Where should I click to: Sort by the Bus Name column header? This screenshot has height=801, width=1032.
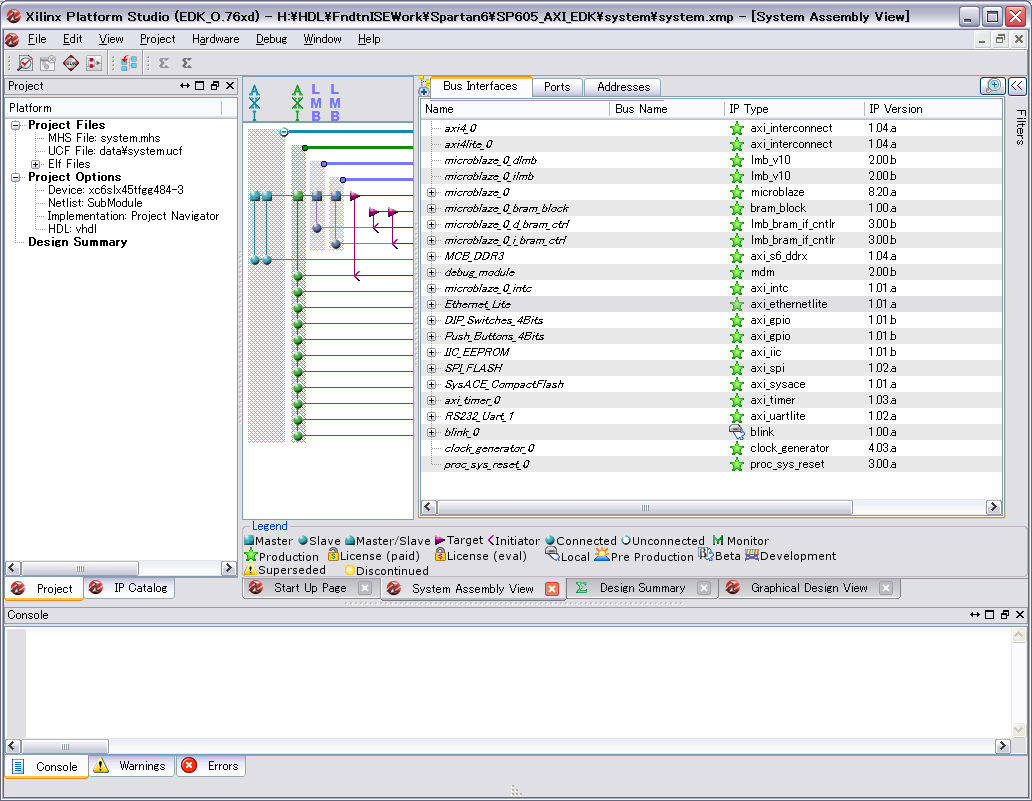pyautogui.click(x=667, y=109)
